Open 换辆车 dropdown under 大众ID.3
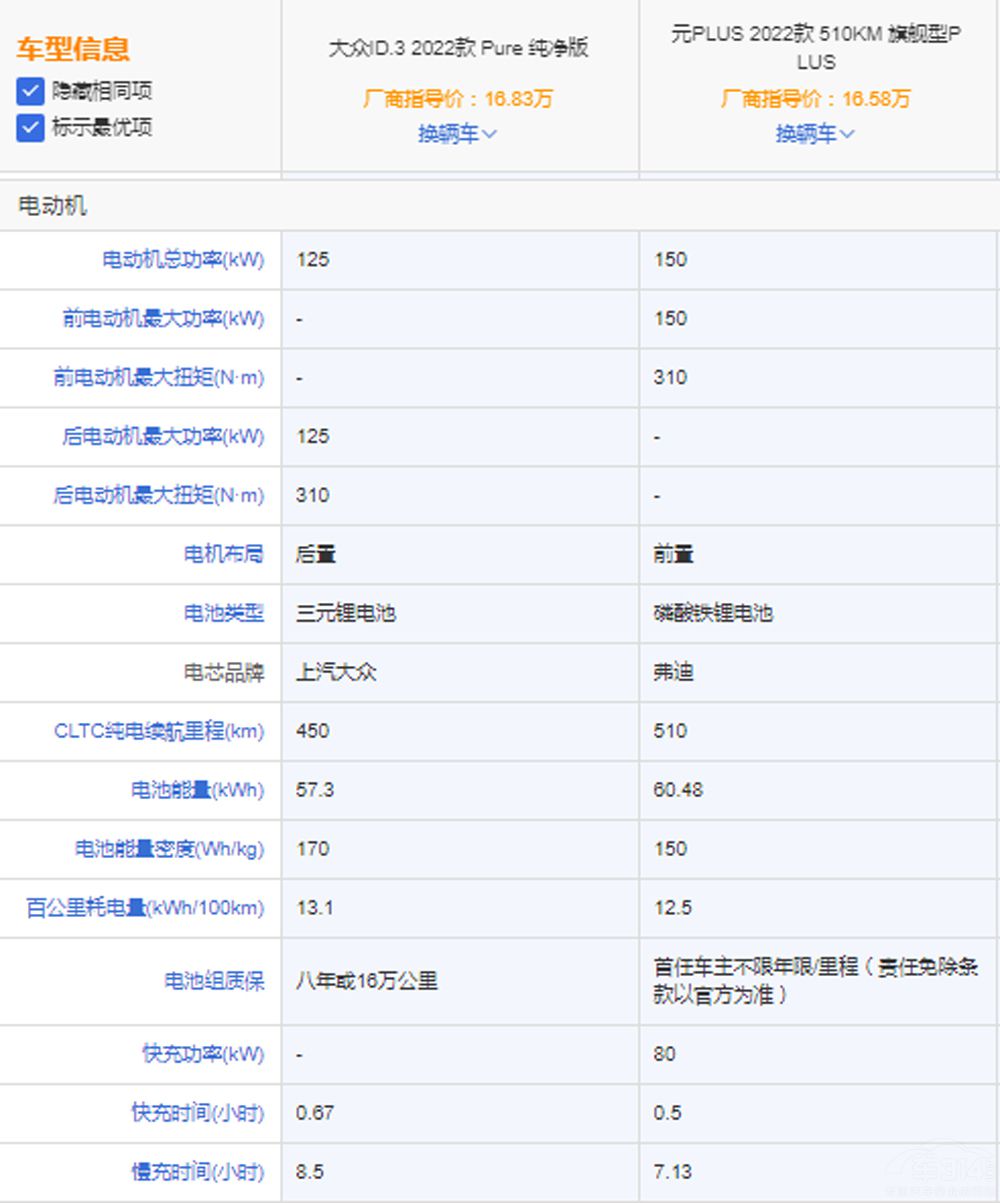 pyautogui.click(x=458, y=134)
